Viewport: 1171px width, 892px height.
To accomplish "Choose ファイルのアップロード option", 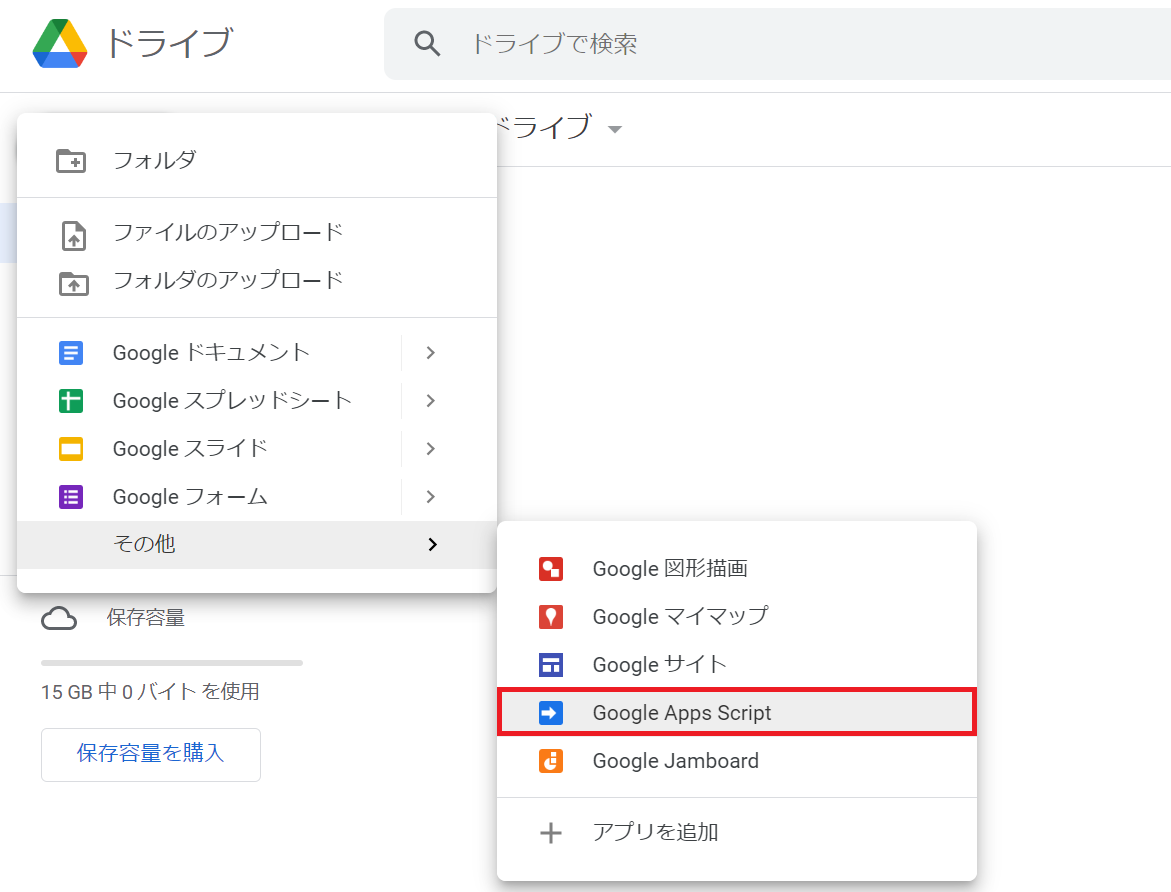I will (257, 232).
